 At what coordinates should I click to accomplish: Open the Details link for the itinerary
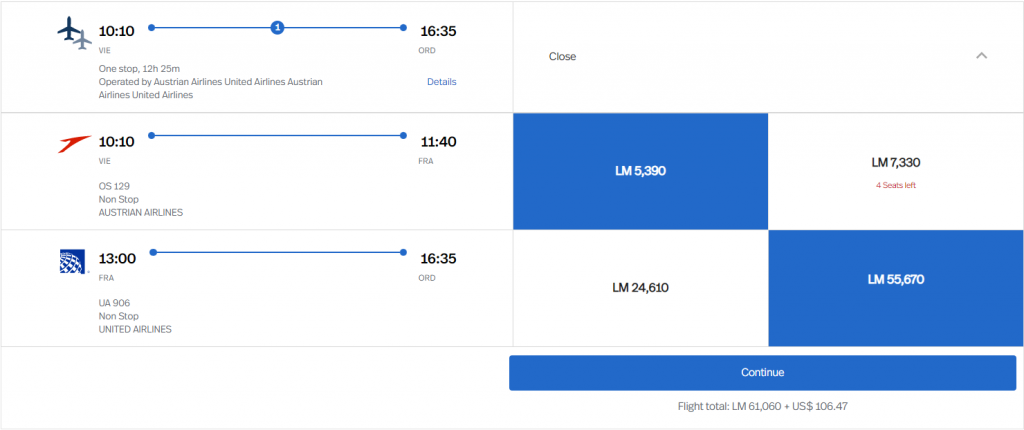coord(441,82)
